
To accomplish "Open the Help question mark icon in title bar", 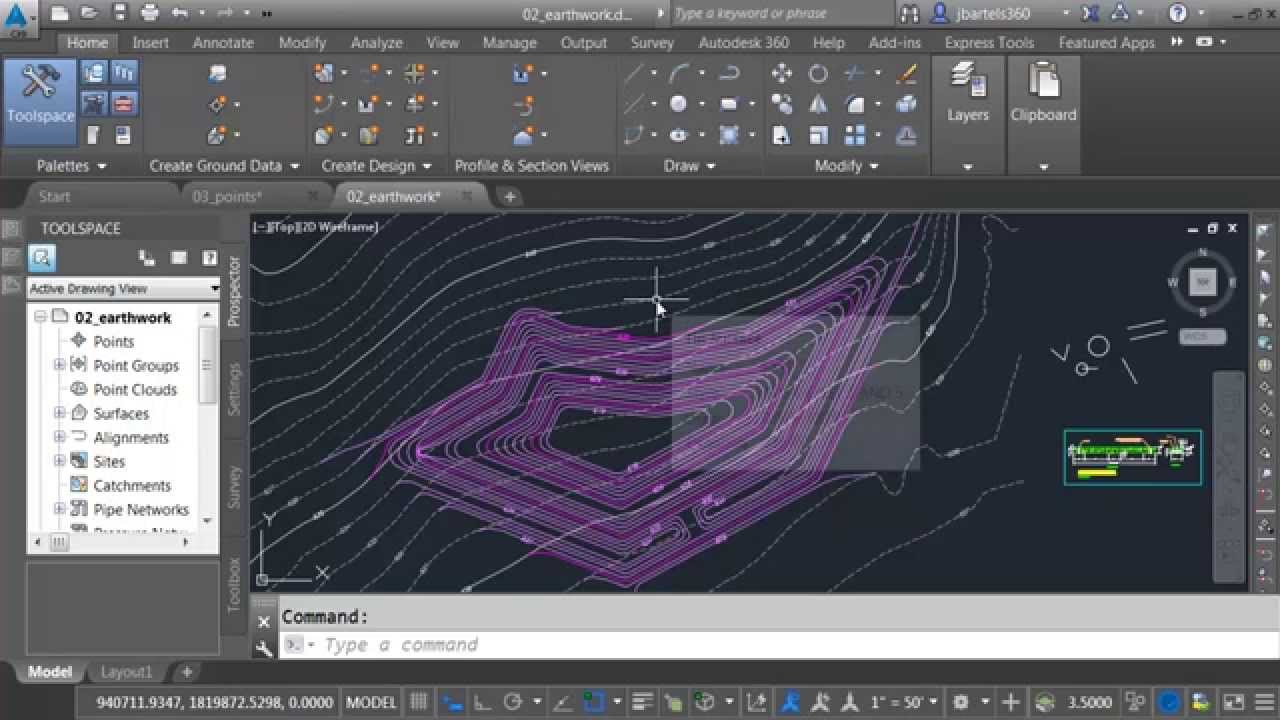I will point(1177,13).
